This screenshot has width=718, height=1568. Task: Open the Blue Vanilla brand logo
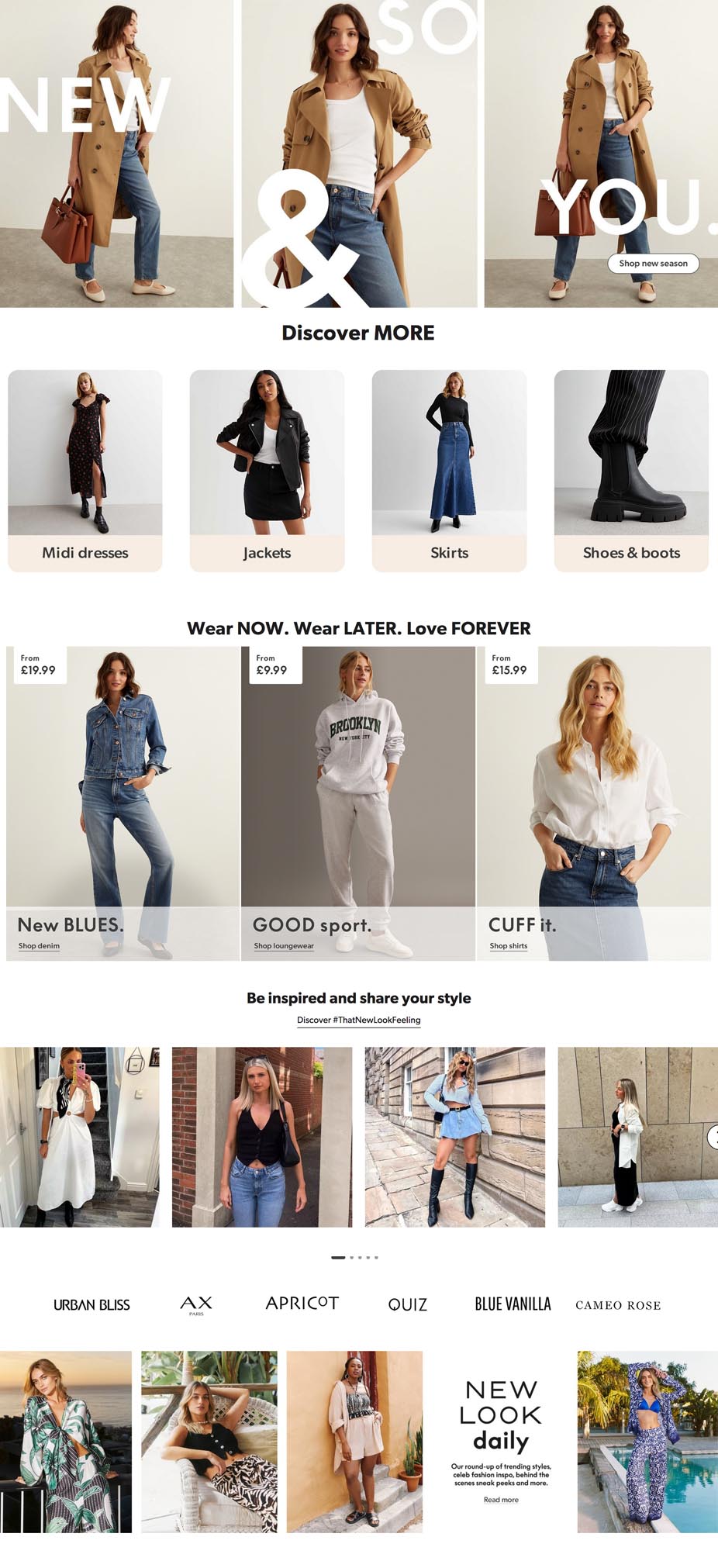pos(513,1304)
